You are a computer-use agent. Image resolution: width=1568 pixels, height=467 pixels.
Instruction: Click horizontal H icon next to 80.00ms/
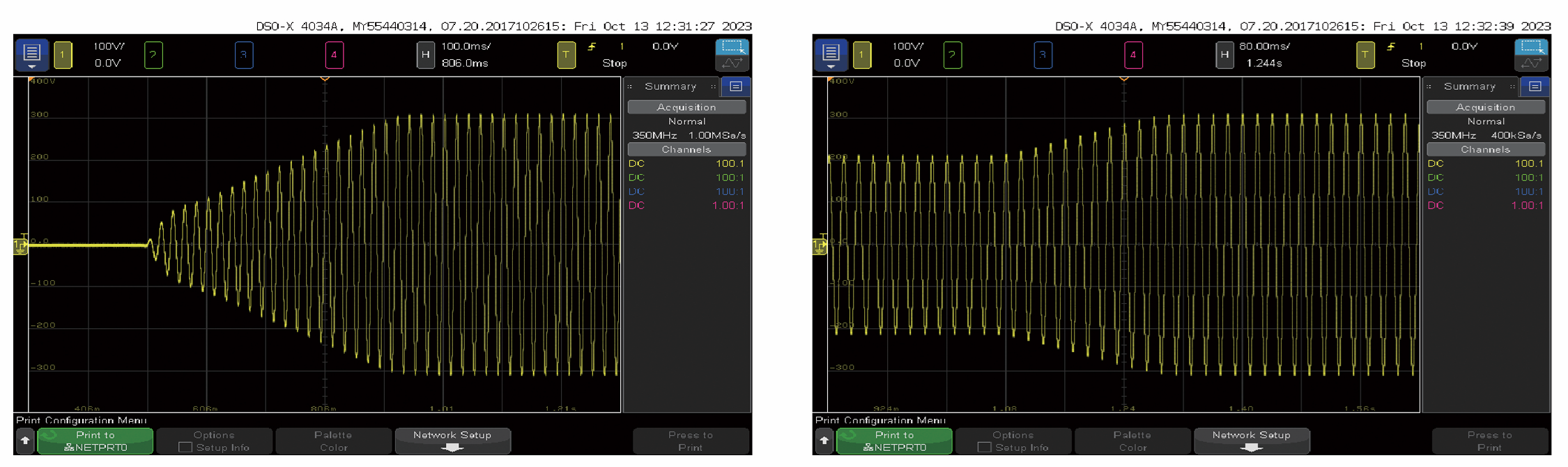click(1224, 55)
